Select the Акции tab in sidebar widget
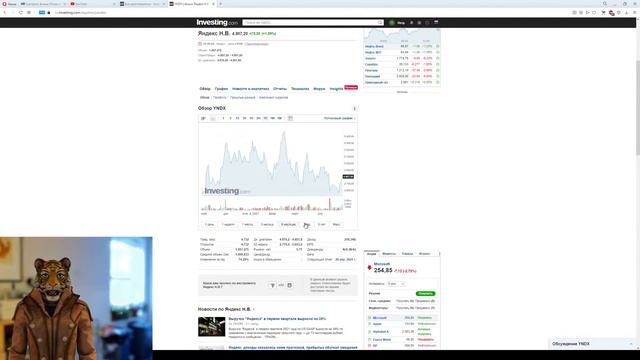The height and width of the screenshot is (360, 640). pyautogui.click(x=371, y=254)
